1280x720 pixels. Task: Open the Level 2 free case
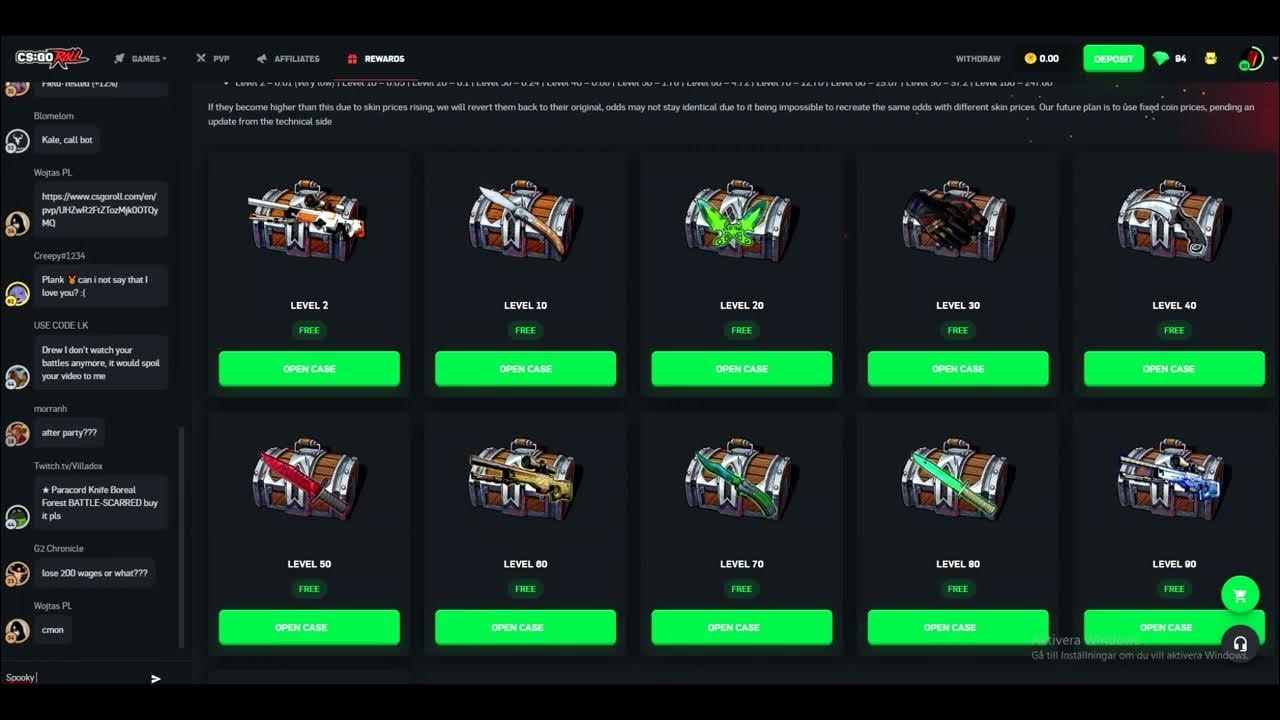tap(309, 368)
